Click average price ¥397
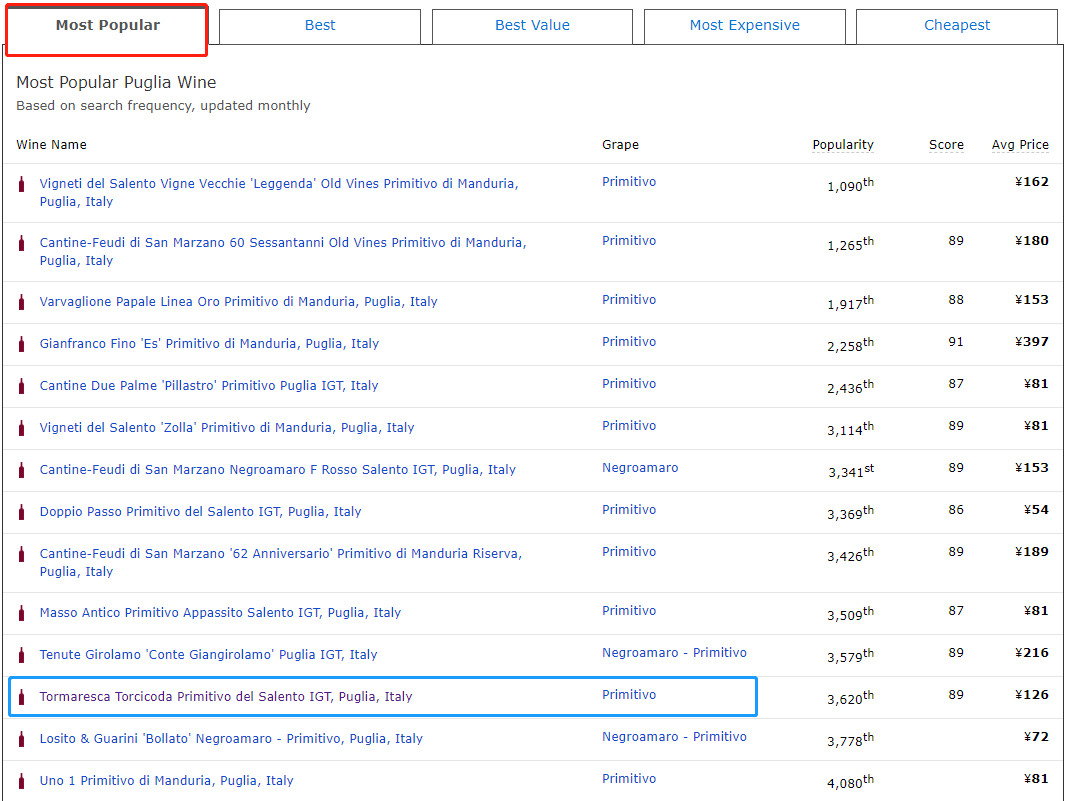 click(x=1032, y=342)
